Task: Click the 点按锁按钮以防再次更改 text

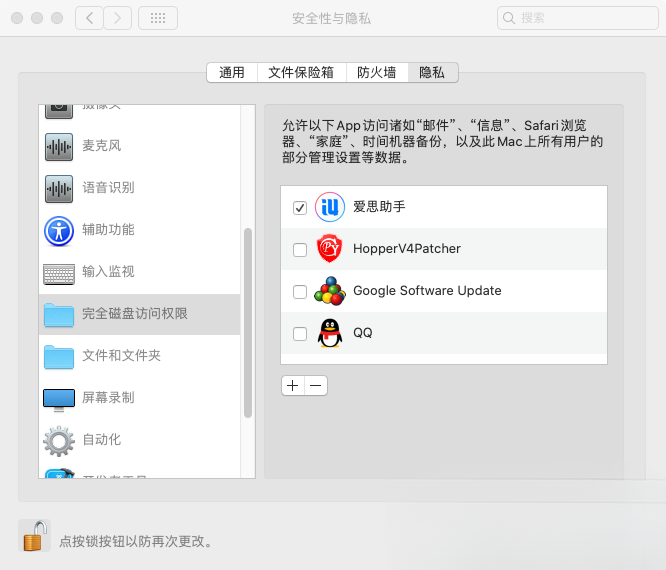Action: click(136, 542)
